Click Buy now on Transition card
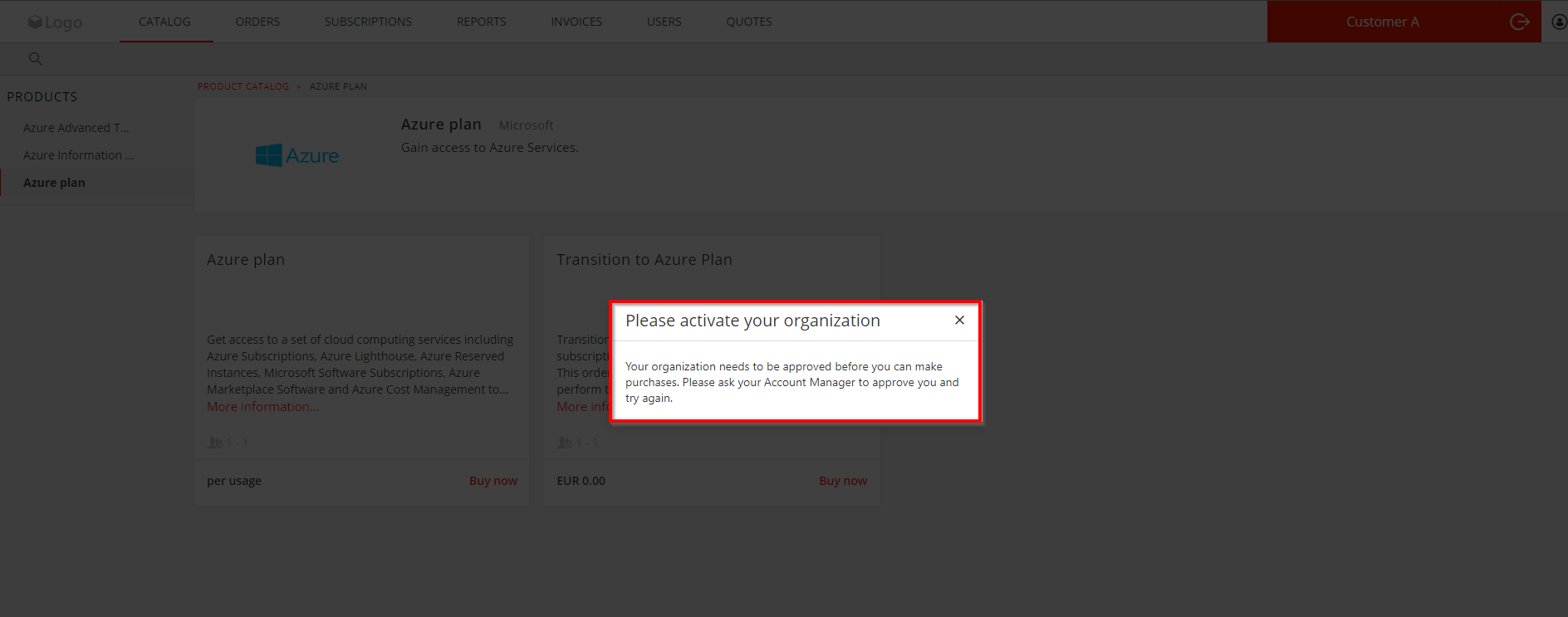Viewport: 1568px width, 617px height. tap(843, 481)
